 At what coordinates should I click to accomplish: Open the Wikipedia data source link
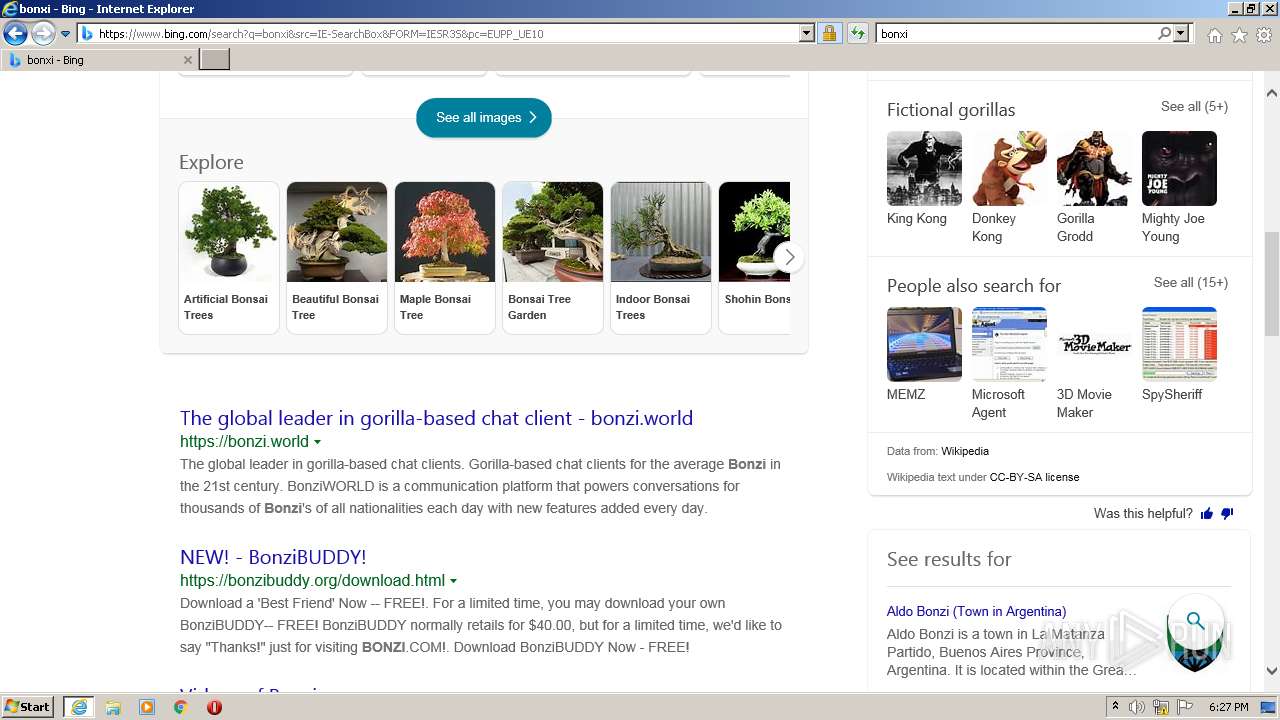(x=965, y=451)
